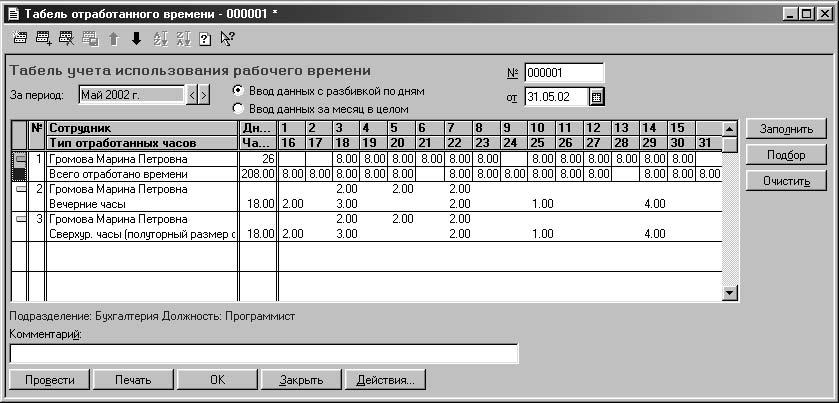839x403 pixels.
Task: Click the 'Тип отработанных часов' column header
Action: click(142, 143)
